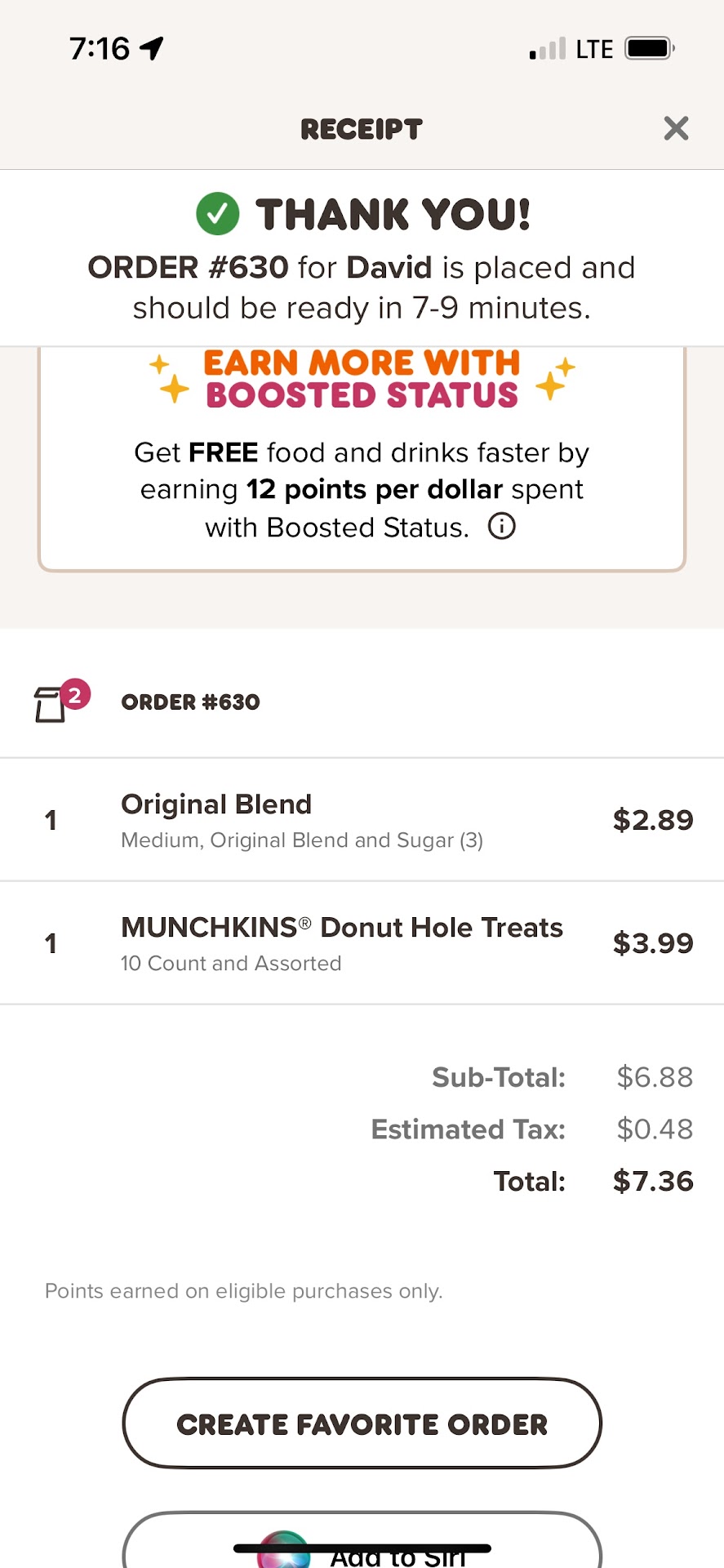The height and width of the screenshot is (1568, 724).
Task: Tap the location arrow in status bar
Action: point(152,49)
